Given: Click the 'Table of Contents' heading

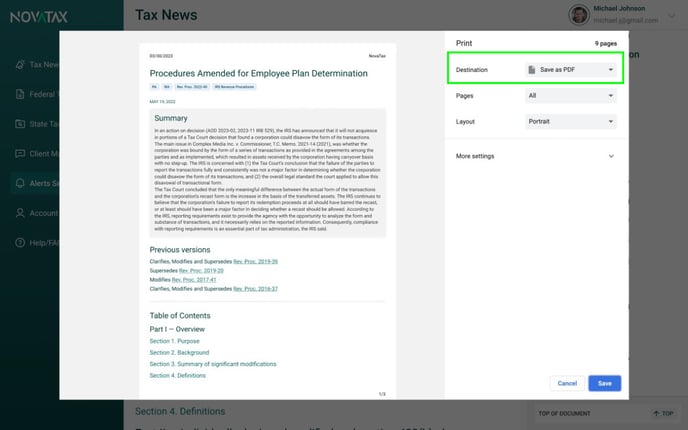Looking at the screenshot, I should 180,315.
